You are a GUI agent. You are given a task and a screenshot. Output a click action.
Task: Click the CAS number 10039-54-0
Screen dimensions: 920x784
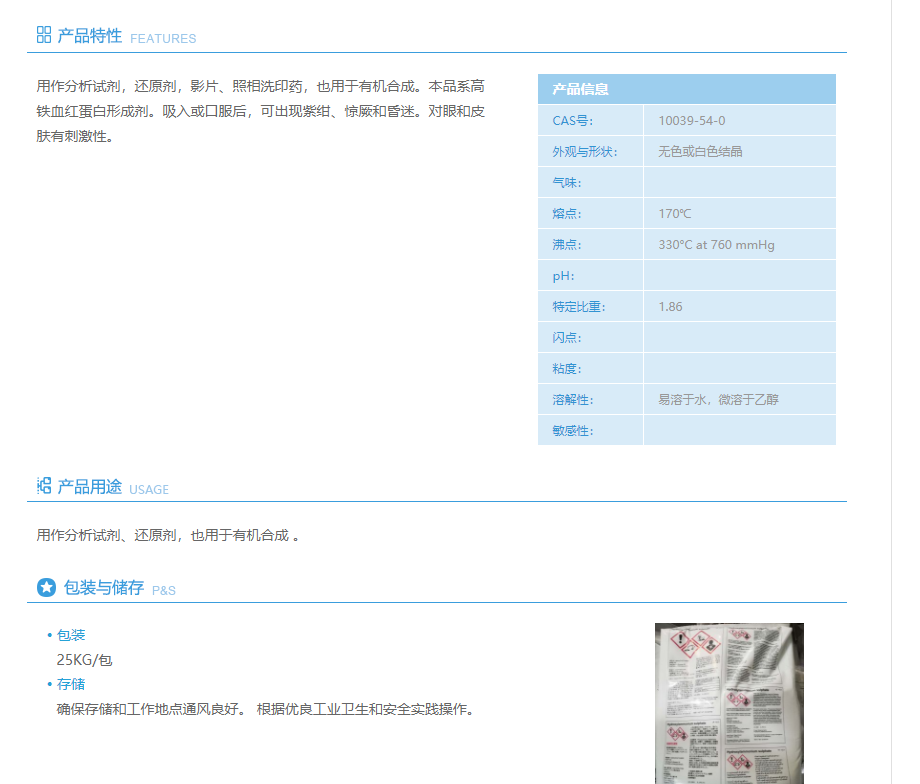(690, 119)
